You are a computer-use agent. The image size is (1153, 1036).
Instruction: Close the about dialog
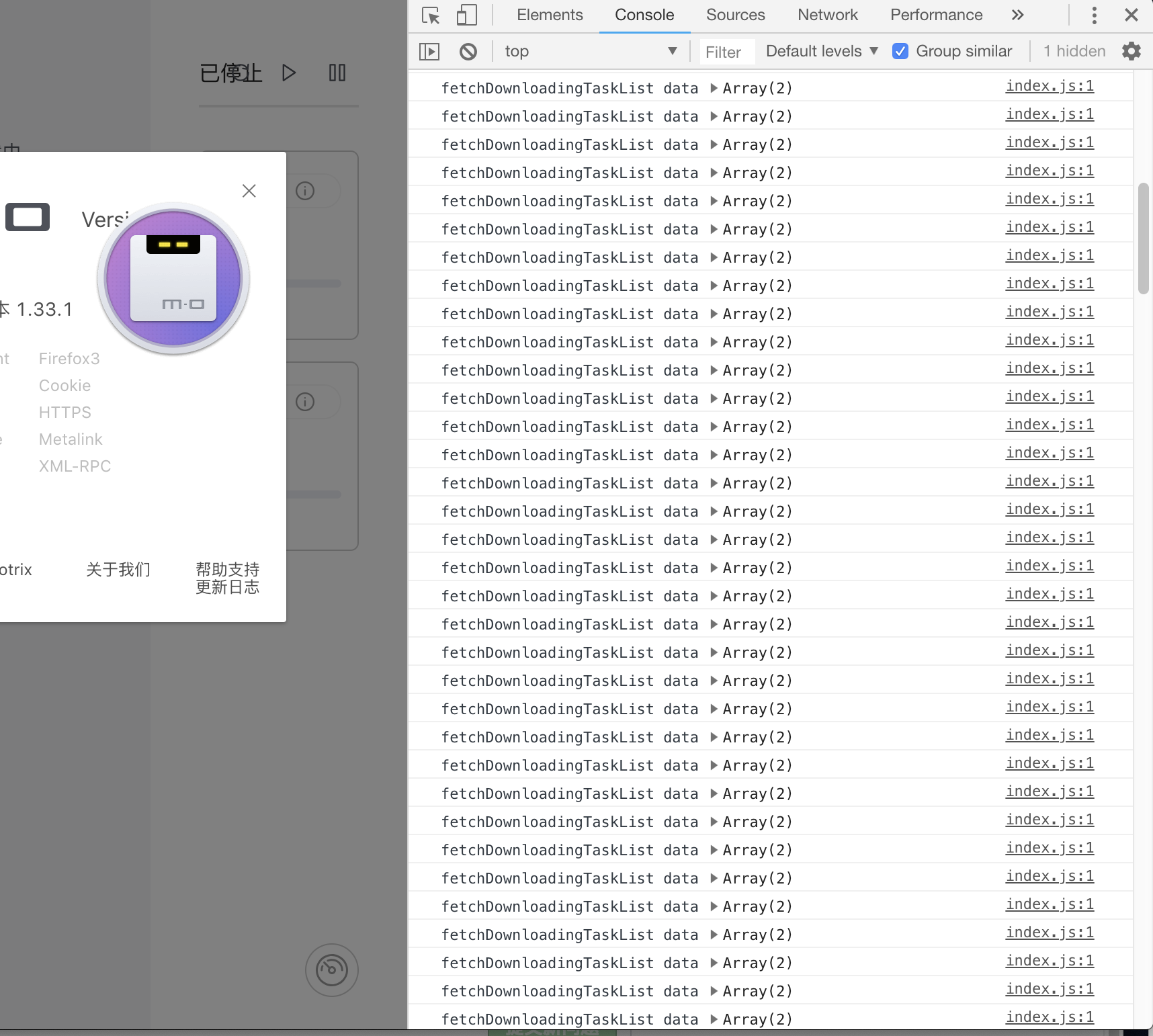249,191
